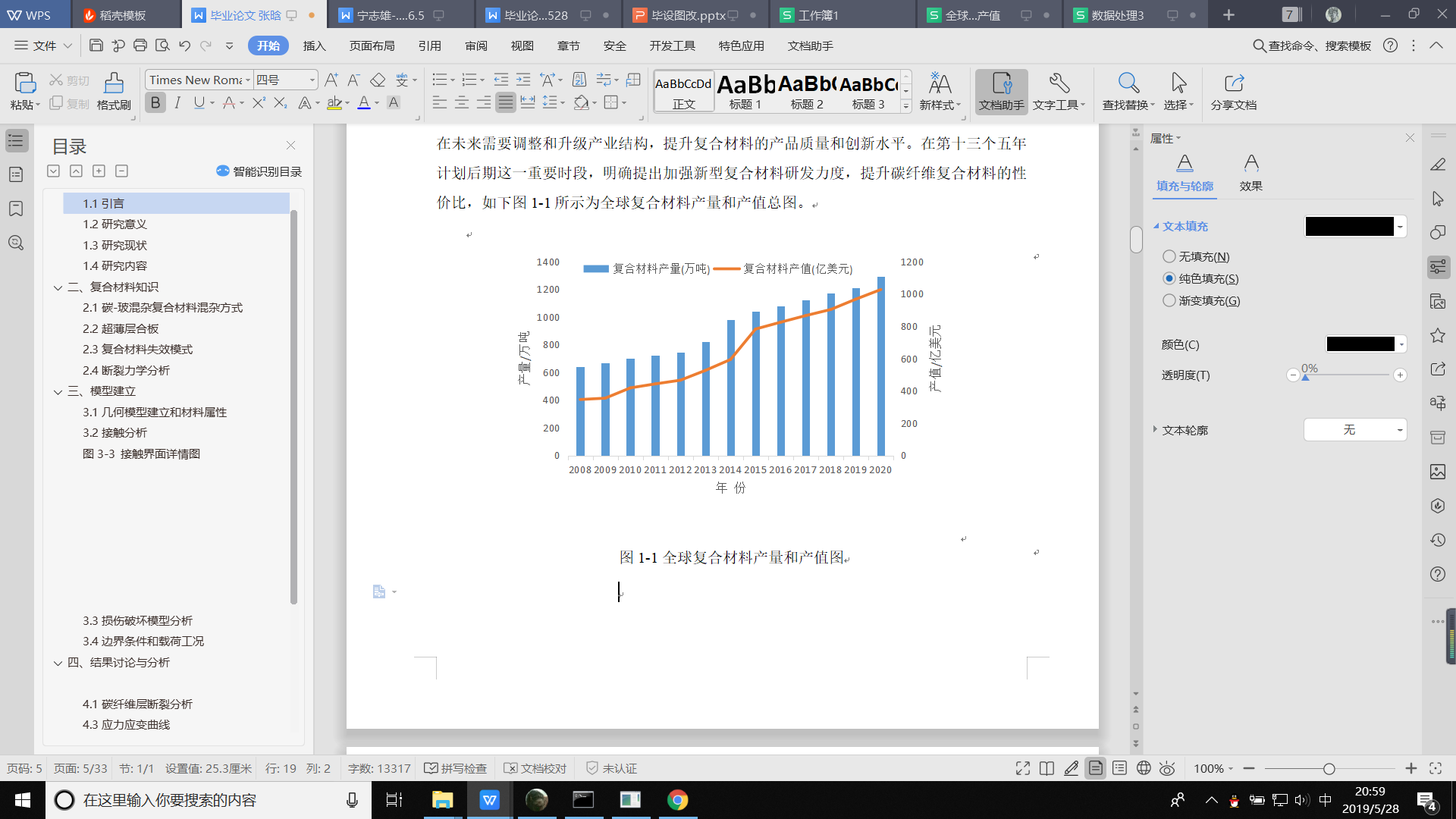The image size is (1456, 819).
Task: Click the Save icon in quick toolbar
Action: (x=96, y=45)
